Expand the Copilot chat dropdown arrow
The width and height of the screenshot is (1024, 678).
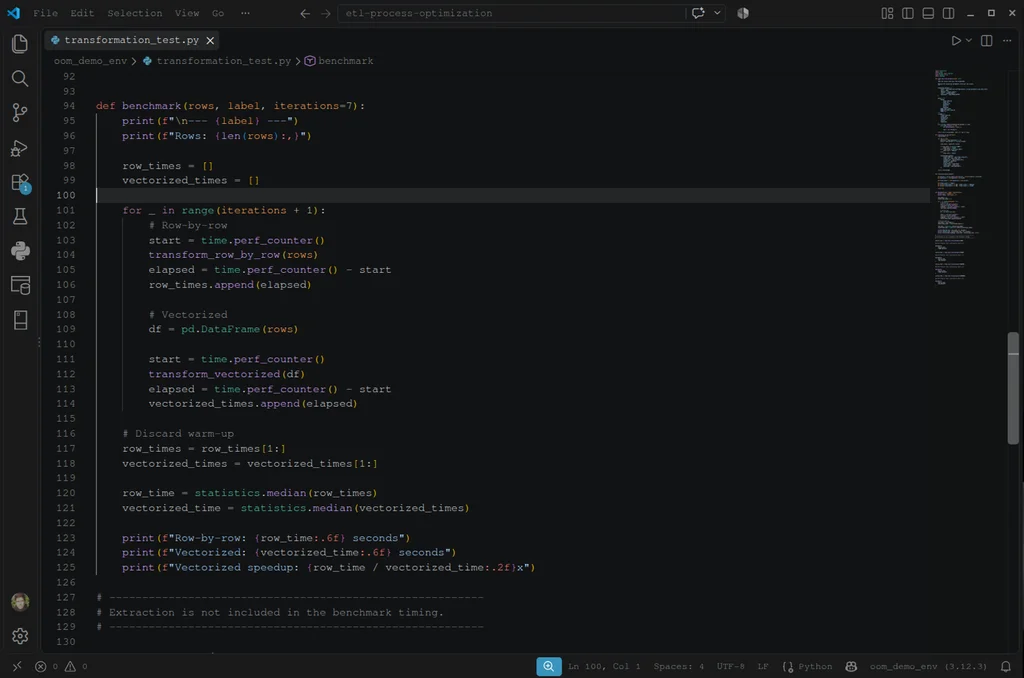(717, 13)
